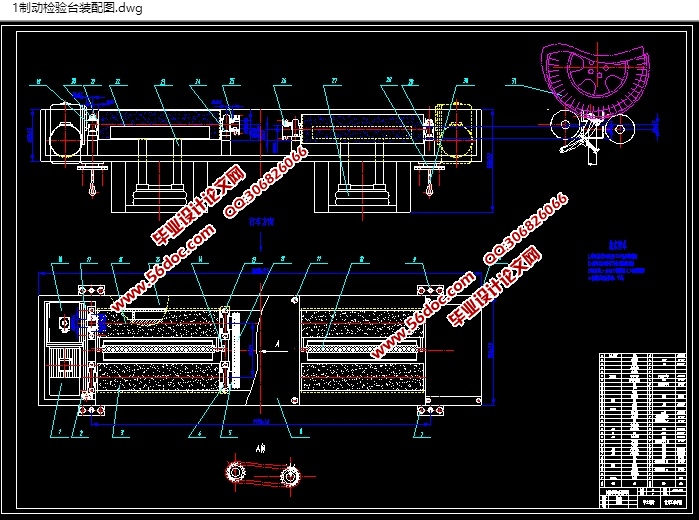Click the right small roller under the wheel

click(x=621, y=126)
